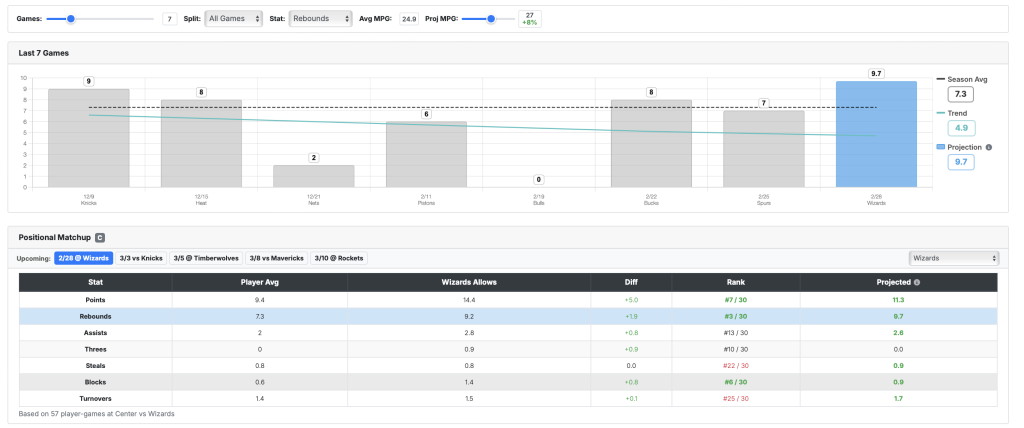Click the blue Wizards projection bar

[x=876, y=134]
